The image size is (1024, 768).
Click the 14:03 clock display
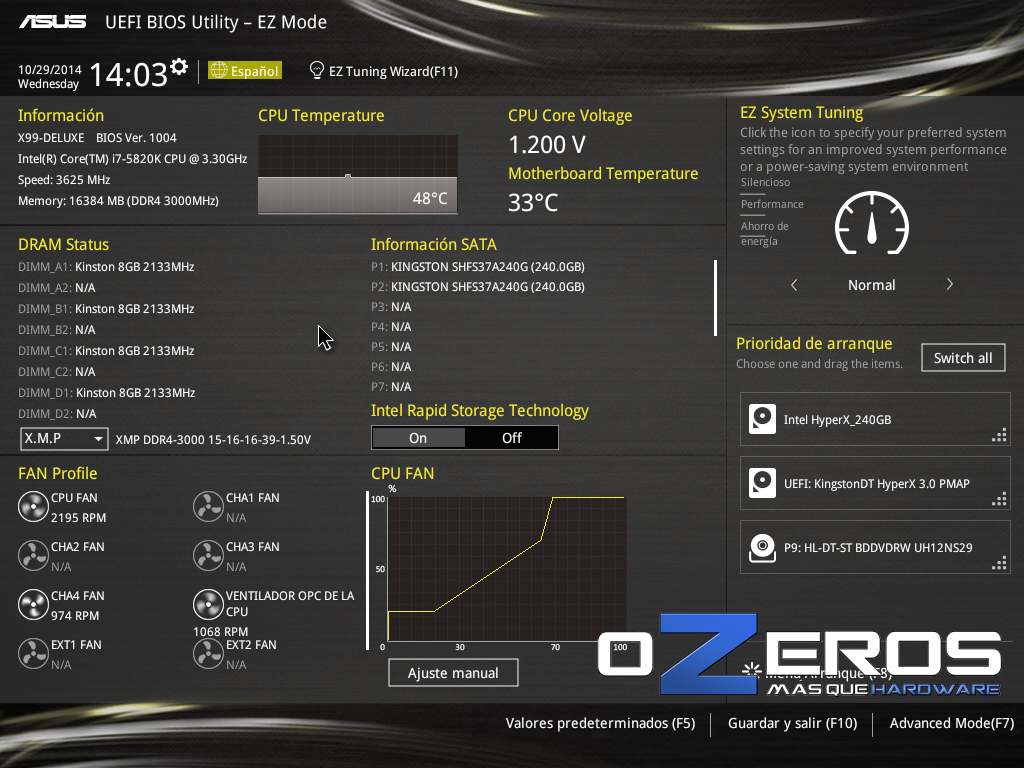click(129, 74)
